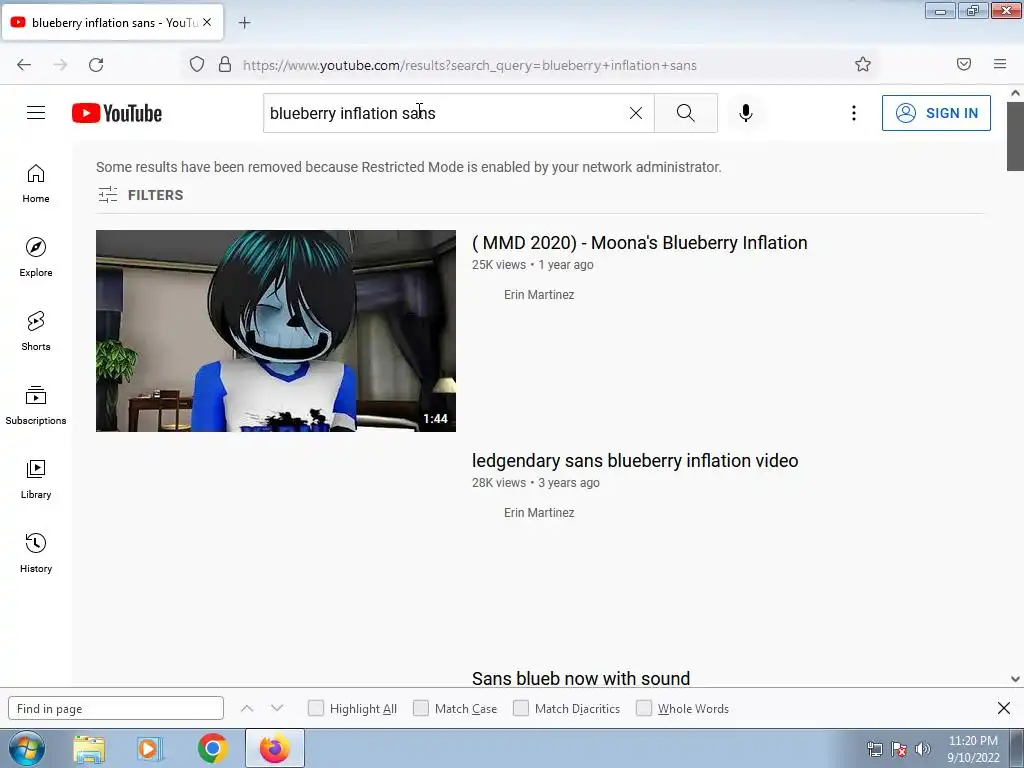Jump to next find match arrow

(x=277, y=709)
